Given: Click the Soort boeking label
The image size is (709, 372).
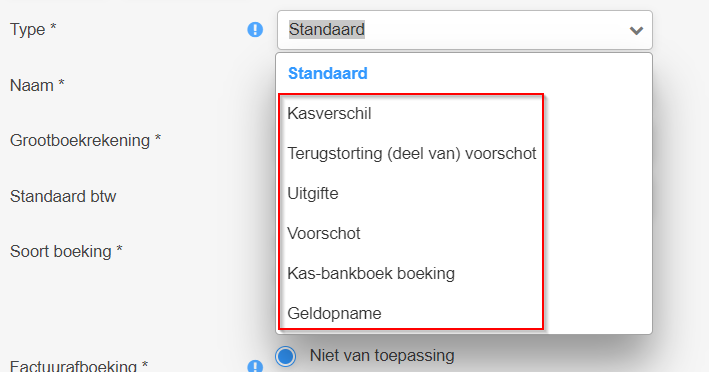Looking at the screenshot, I should (66, 251).
